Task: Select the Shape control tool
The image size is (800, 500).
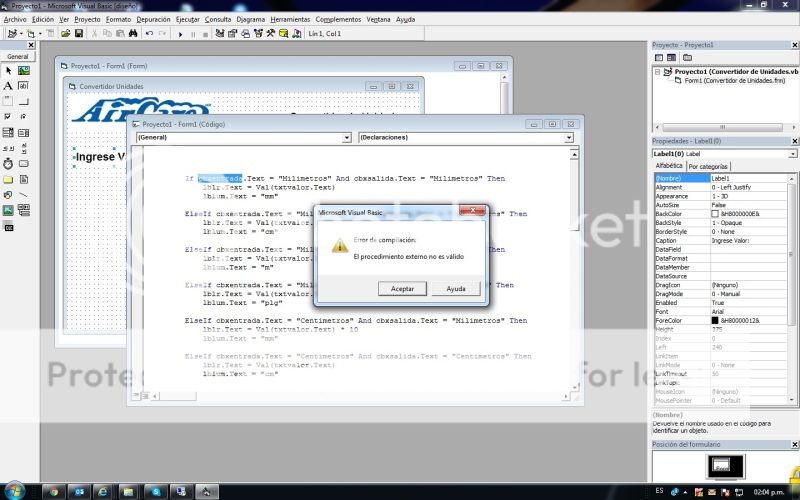Action: (x=8, y=195)
